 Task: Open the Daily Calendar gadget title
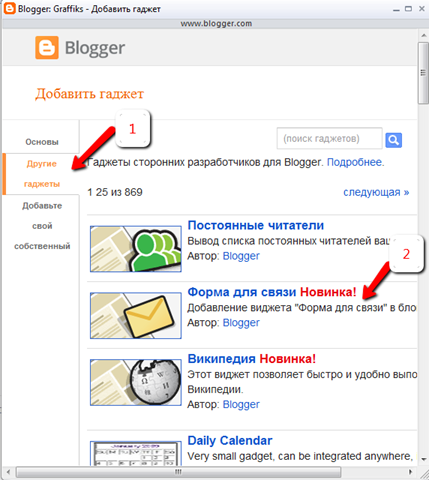click(230, 441)
